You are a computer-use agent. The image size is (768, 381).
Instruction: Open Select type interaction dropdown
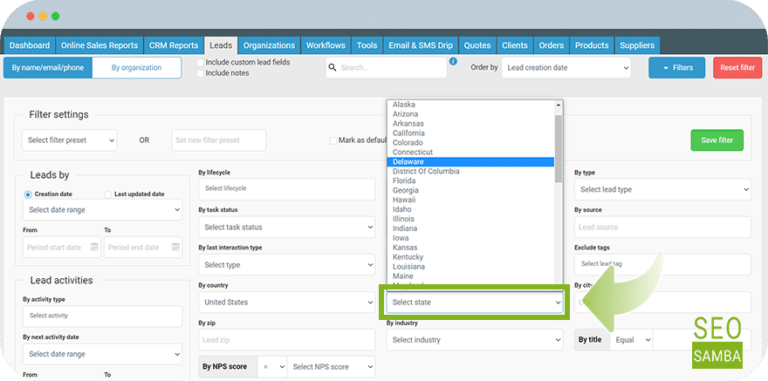pyautogui.click(x=287, y=265)
